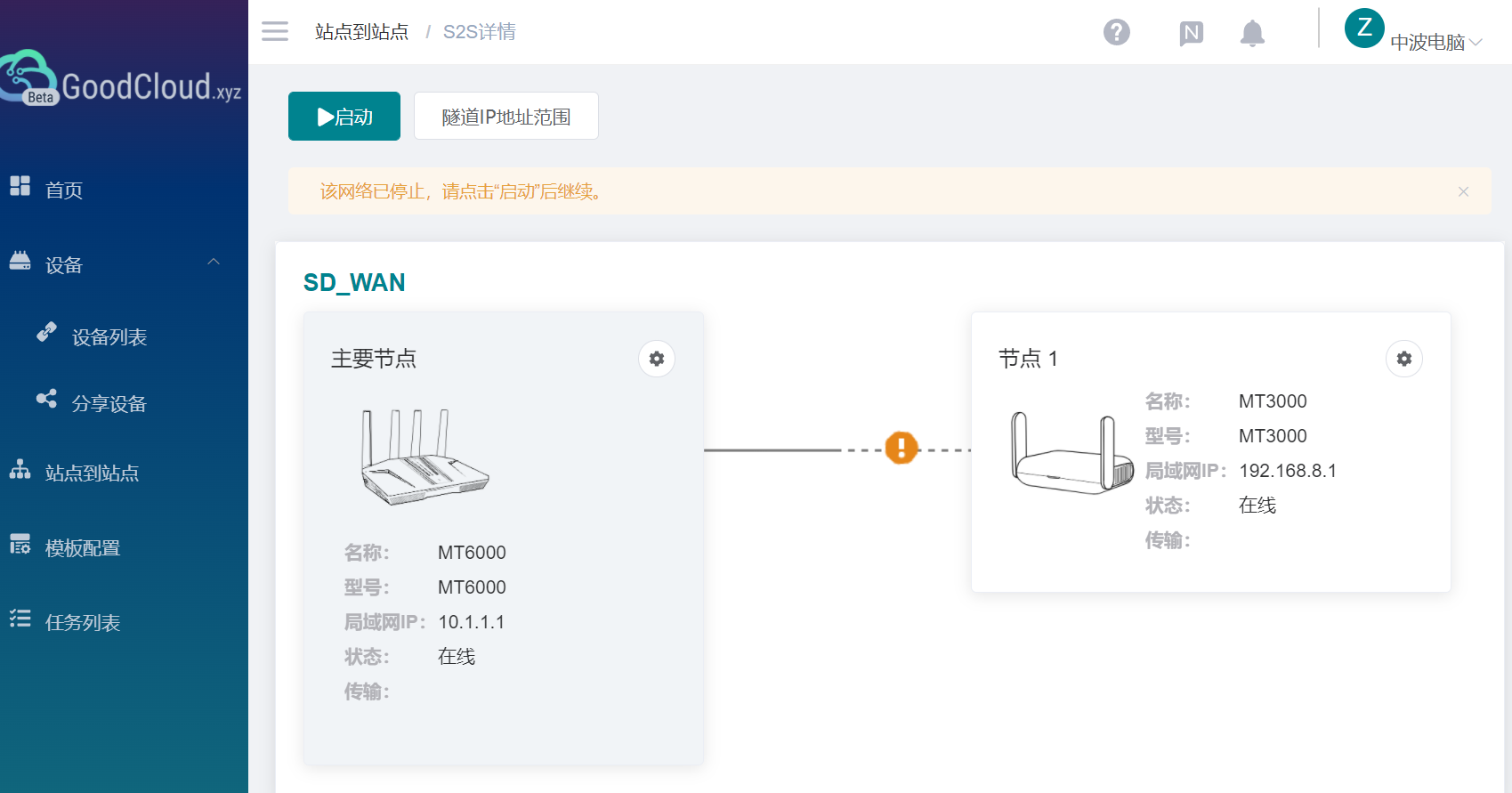Open 设备列表 in sidebar
1512x793 pixels.
109,337
